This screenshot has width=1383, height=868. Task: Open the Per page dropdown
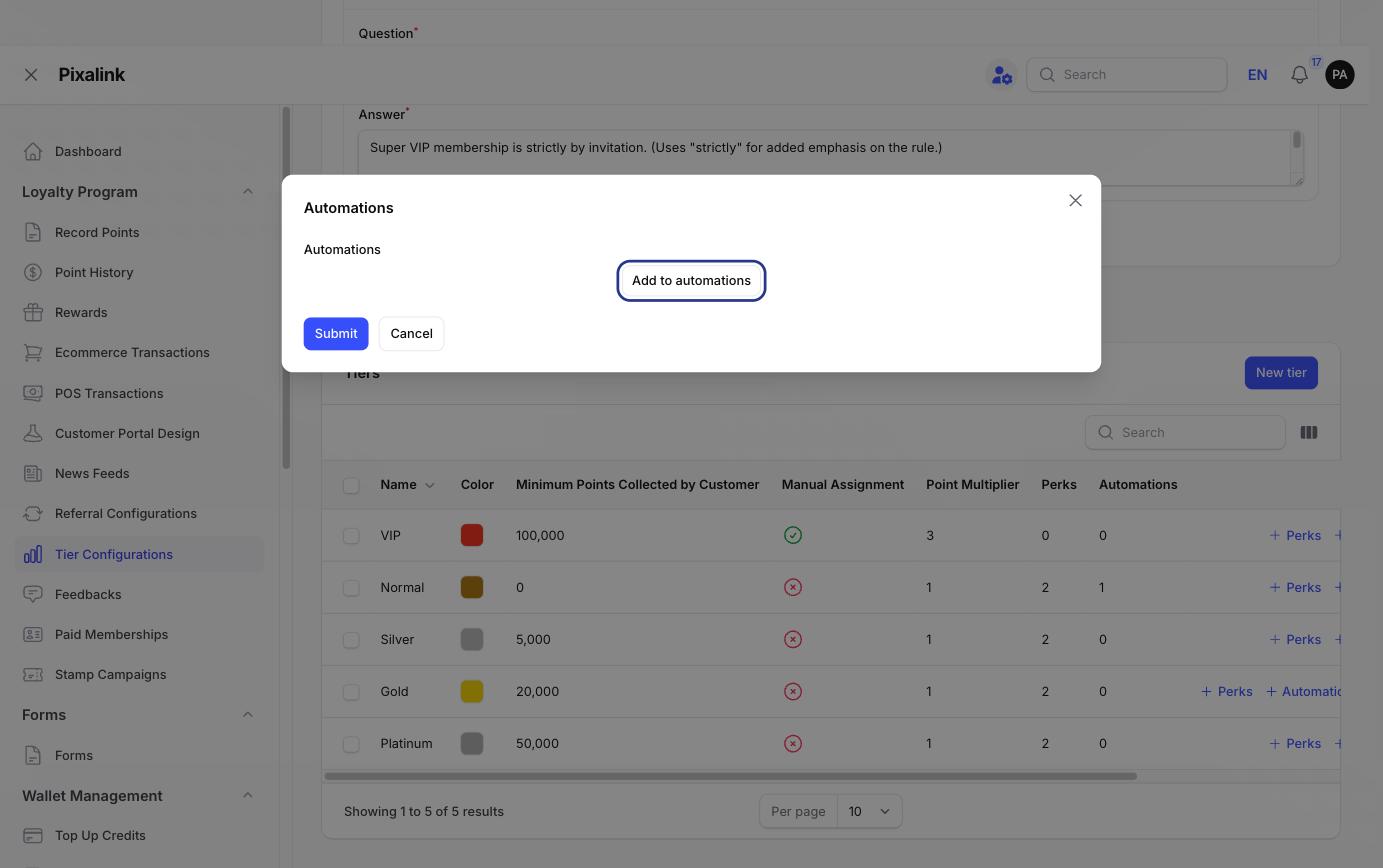[x=868, y=811]
